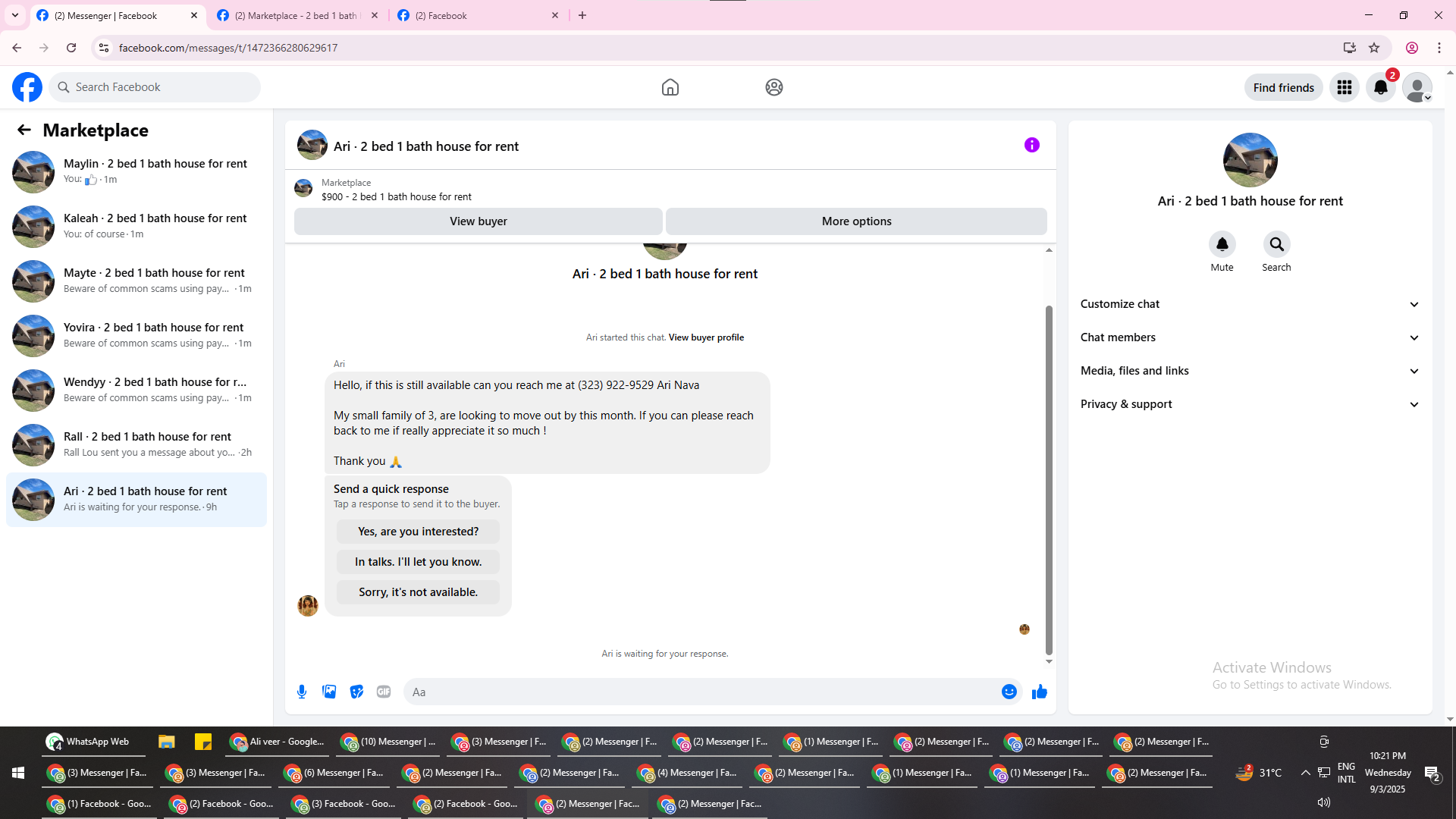Open conversation information purple icon
1456x819 pixels.
(1032, 145)
